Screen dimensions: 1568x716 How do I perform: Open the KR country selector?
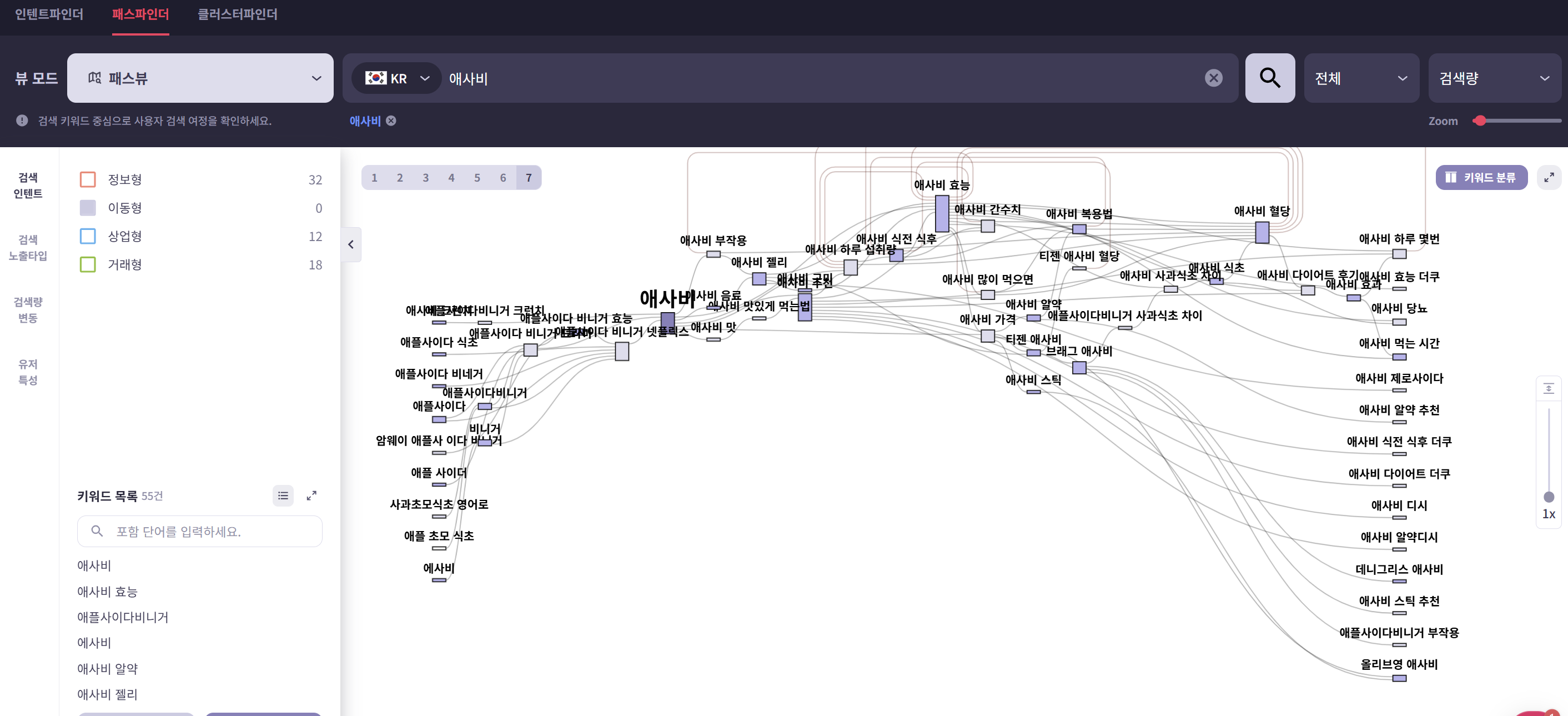click(397, 78)
